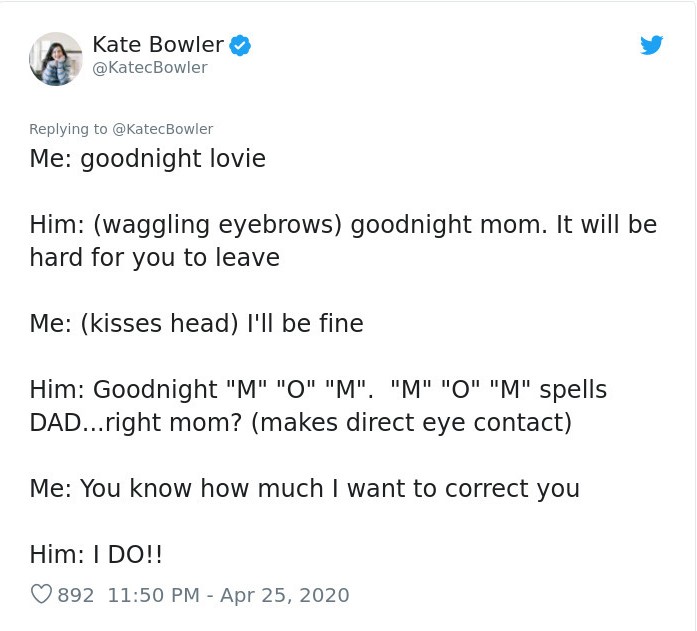
Task: Click the "Him: I DO!!" line
Action: click(x=95, y=553)
